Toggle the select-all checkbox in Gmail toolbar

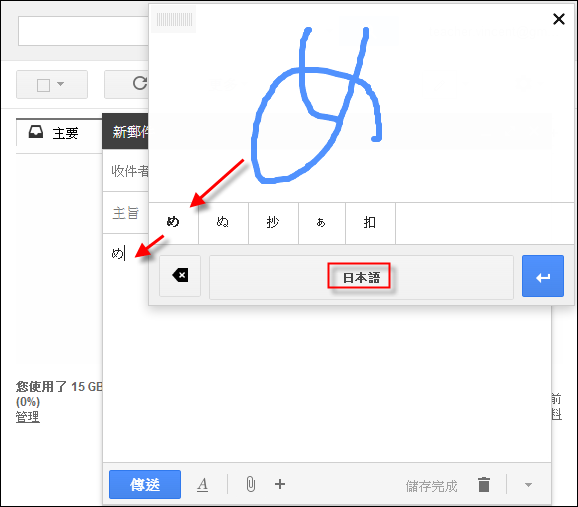[x=43, y=85]
